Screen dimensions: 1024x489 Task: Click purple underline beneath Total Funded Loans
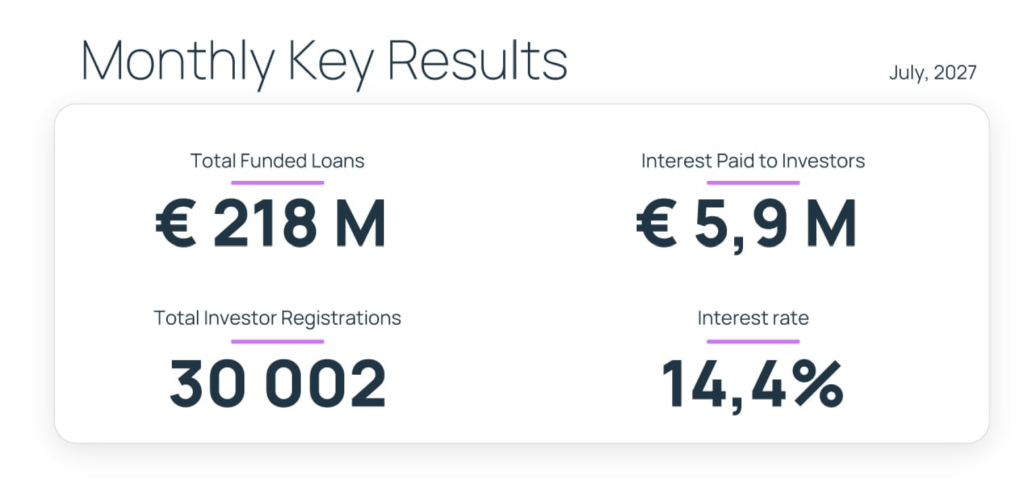tap(278, 183)
